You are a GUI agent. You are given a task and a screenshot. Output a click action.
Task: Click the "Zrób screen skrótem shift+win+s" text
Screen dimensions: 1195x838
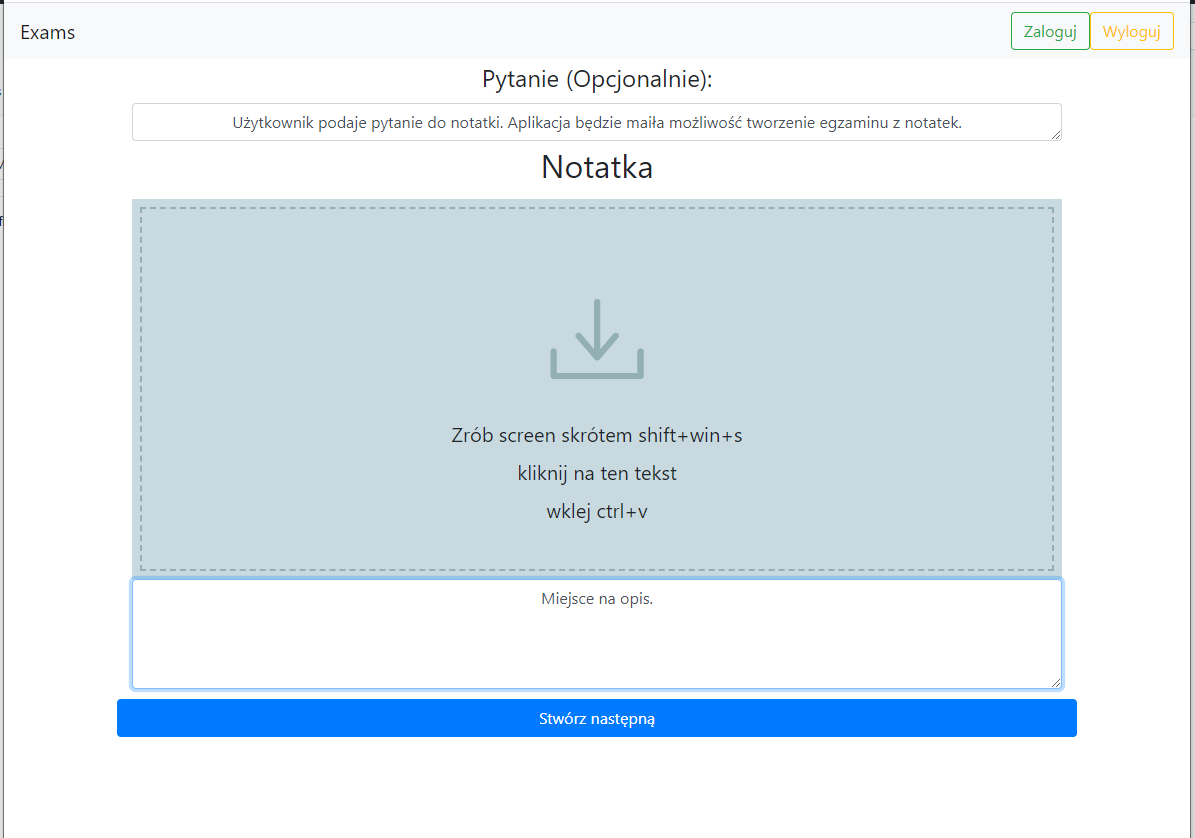pos(597,435)
